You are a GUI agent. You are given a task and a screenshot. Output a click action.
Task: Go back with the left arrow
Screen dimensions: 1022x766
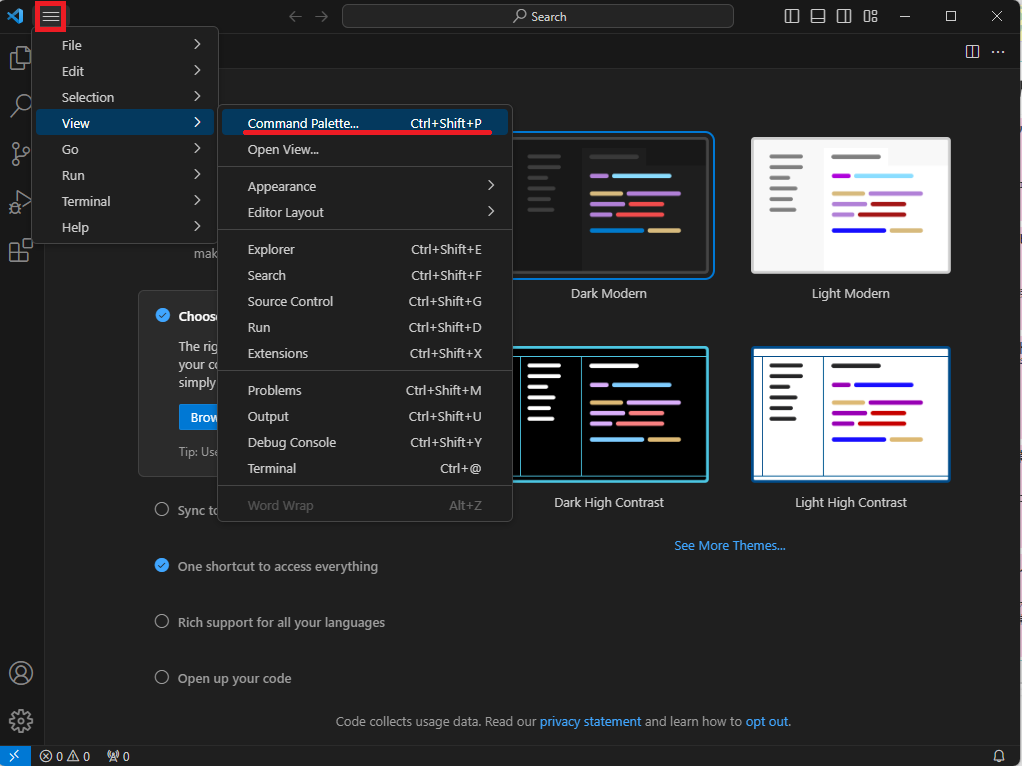point(295,16)
